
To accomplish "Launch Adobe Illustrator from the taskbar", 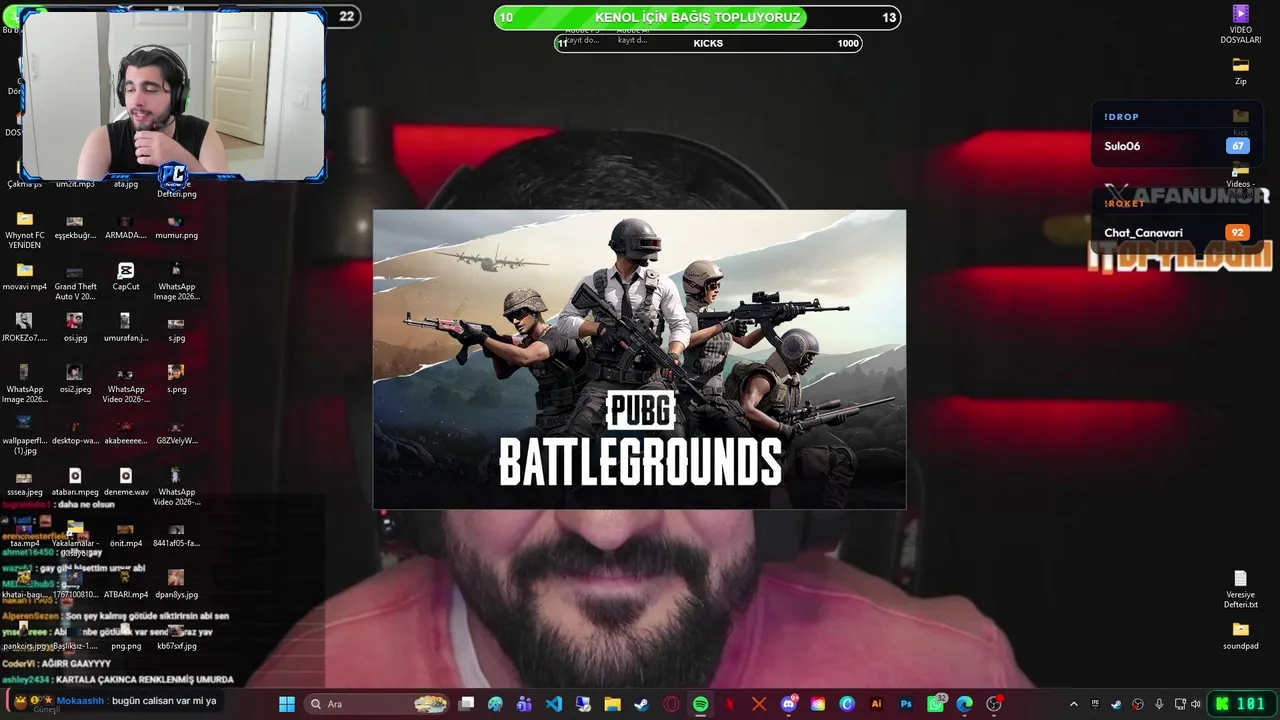I will point(876,704).
